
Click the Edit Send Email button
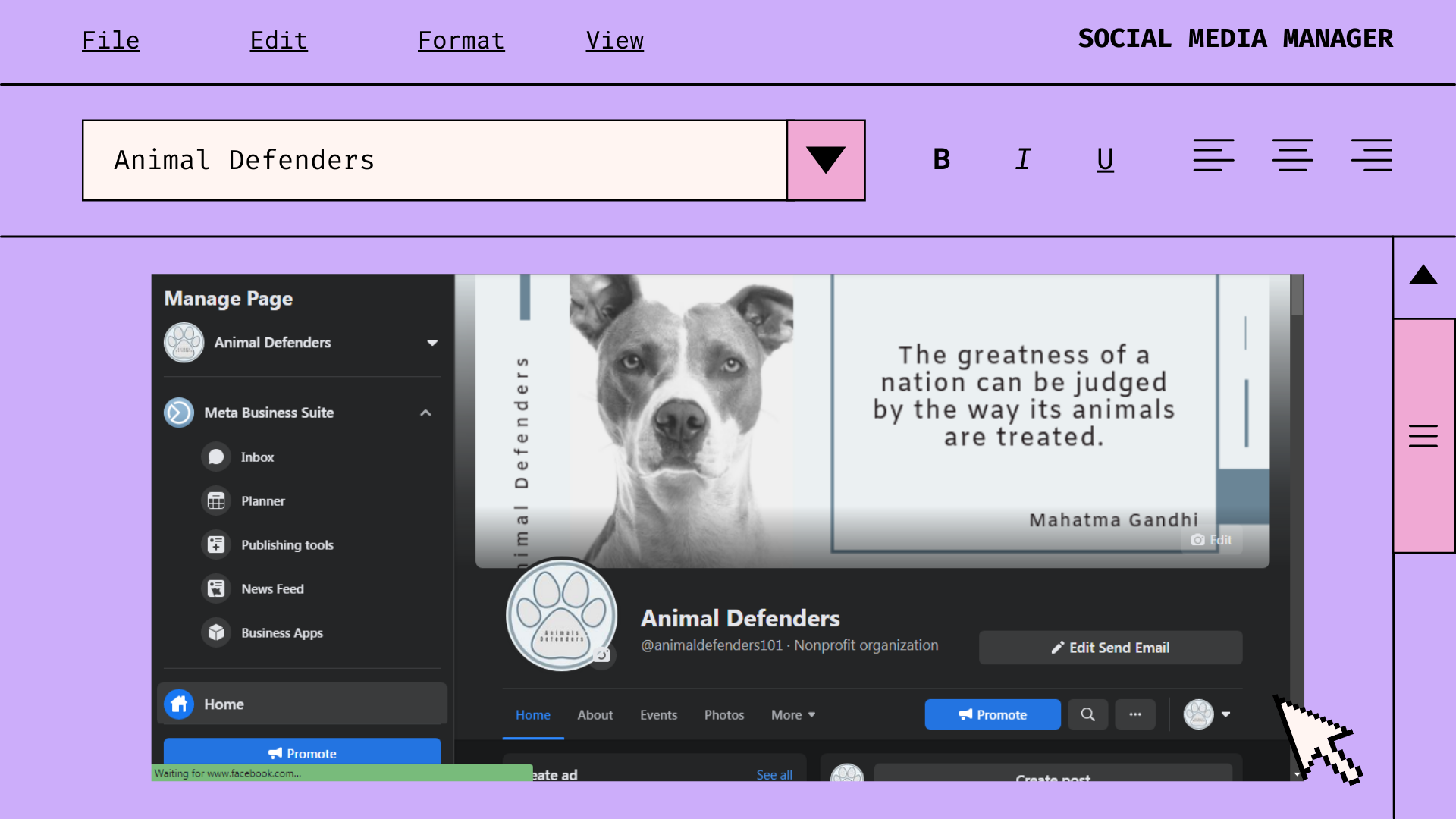(x=1110, y=648)
